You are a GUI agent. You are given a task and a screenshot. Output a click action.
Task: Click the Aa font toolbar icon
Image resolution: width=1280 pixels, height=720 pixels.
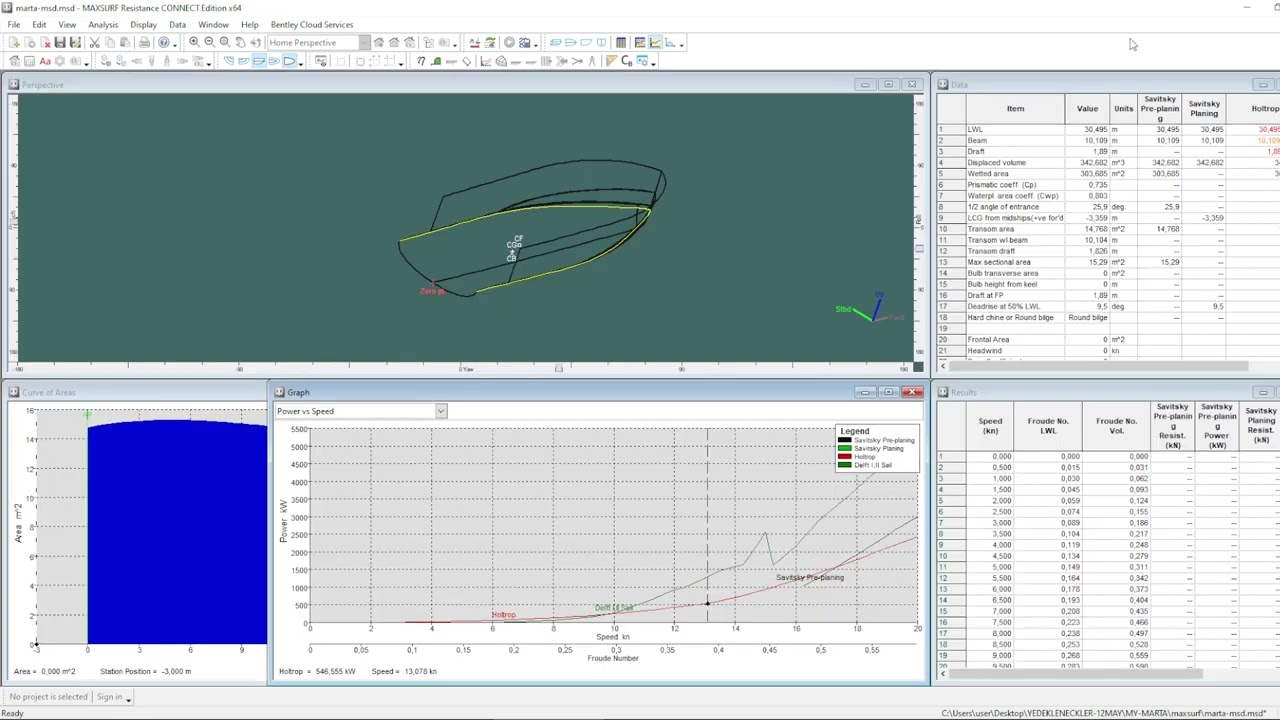45,62
